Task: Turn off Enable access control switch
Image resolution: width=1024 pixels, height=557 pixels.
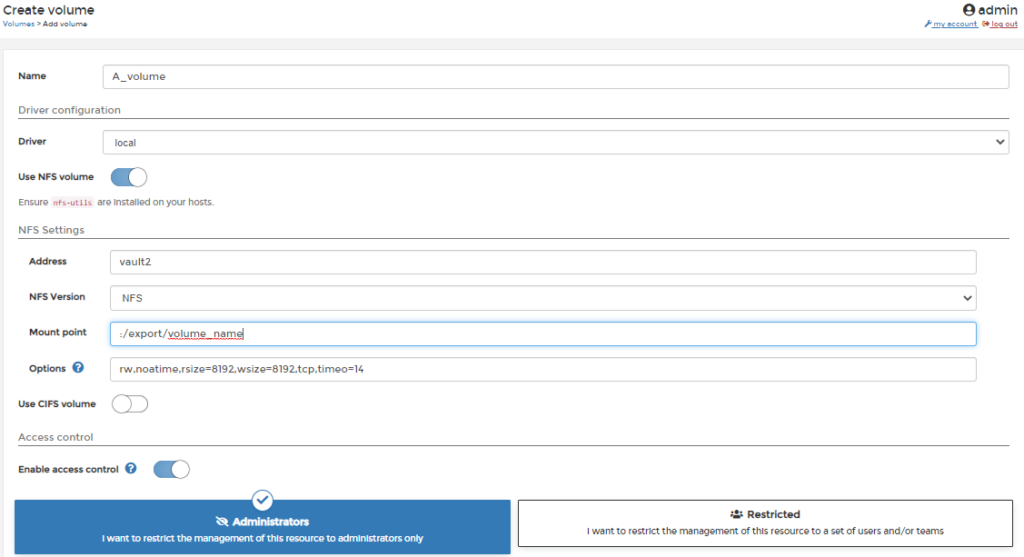Action: 171,469
